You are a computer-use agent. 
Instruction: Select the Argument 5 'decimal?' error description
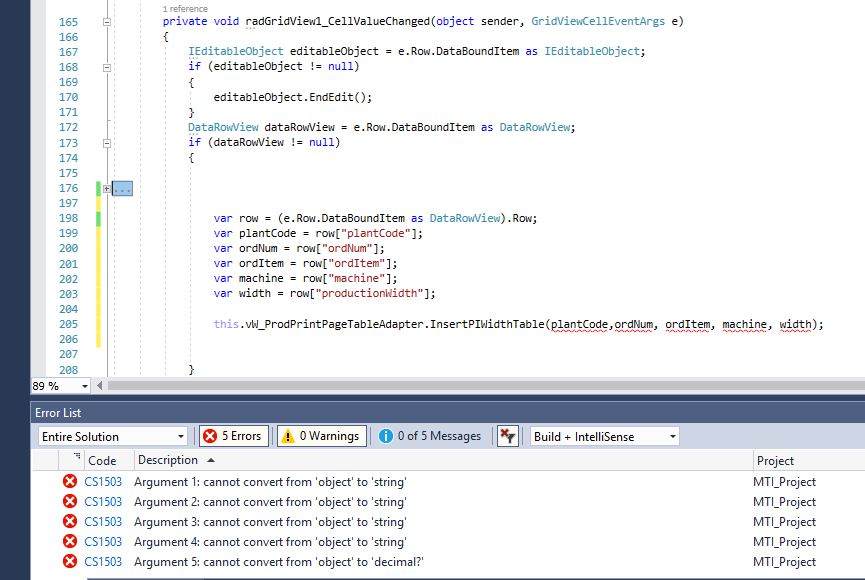click(x=279, y=562)
